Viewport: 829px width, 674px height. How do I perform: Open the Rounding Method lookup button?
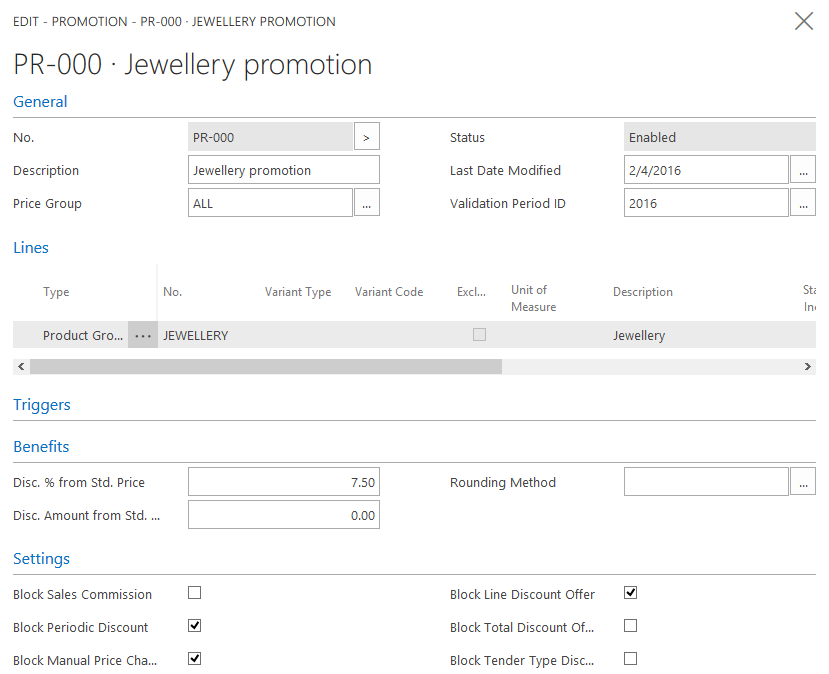[x=803, y=482]
